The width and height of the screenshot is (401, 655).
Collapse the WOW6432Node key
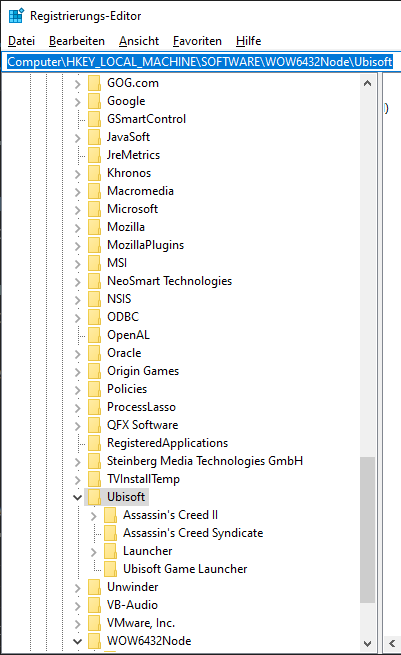pos(77,641)
